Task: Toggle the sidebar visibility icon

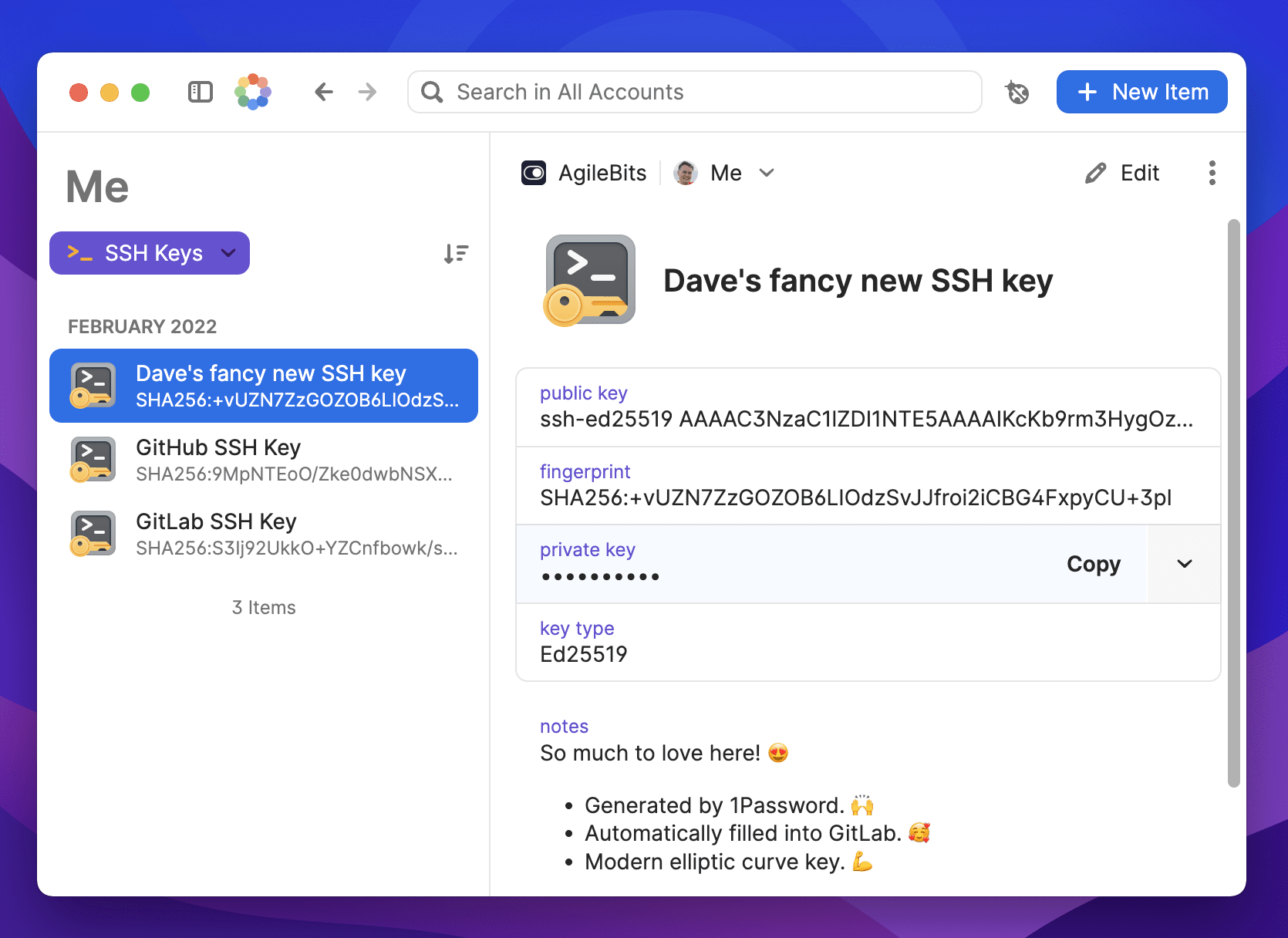Action: click(200, 92)
